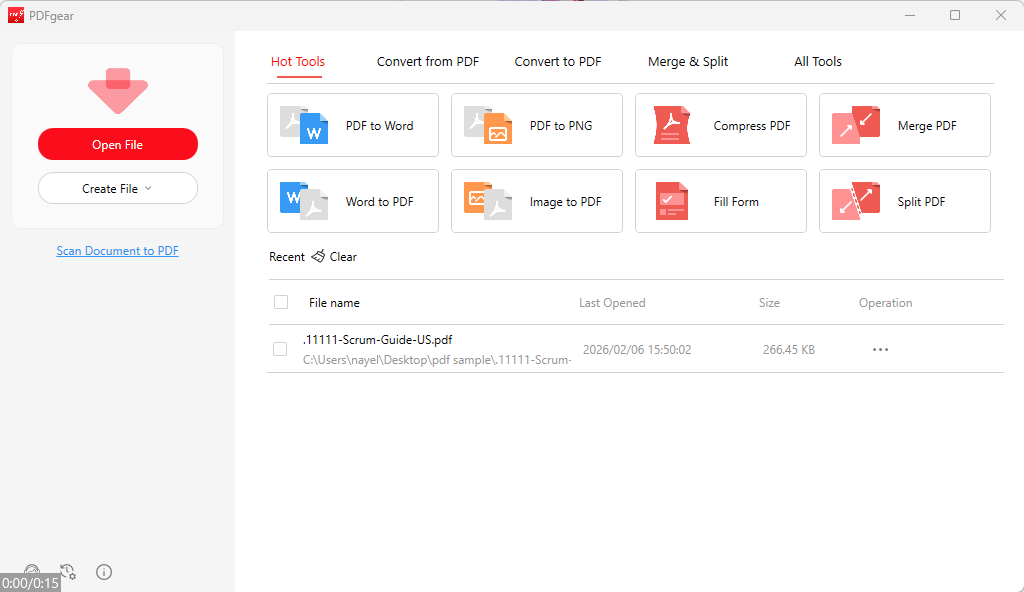Click the 266.45 KB size value
Image resolution: width=1024 pixels, height=592 pixels.
(789, 350)
